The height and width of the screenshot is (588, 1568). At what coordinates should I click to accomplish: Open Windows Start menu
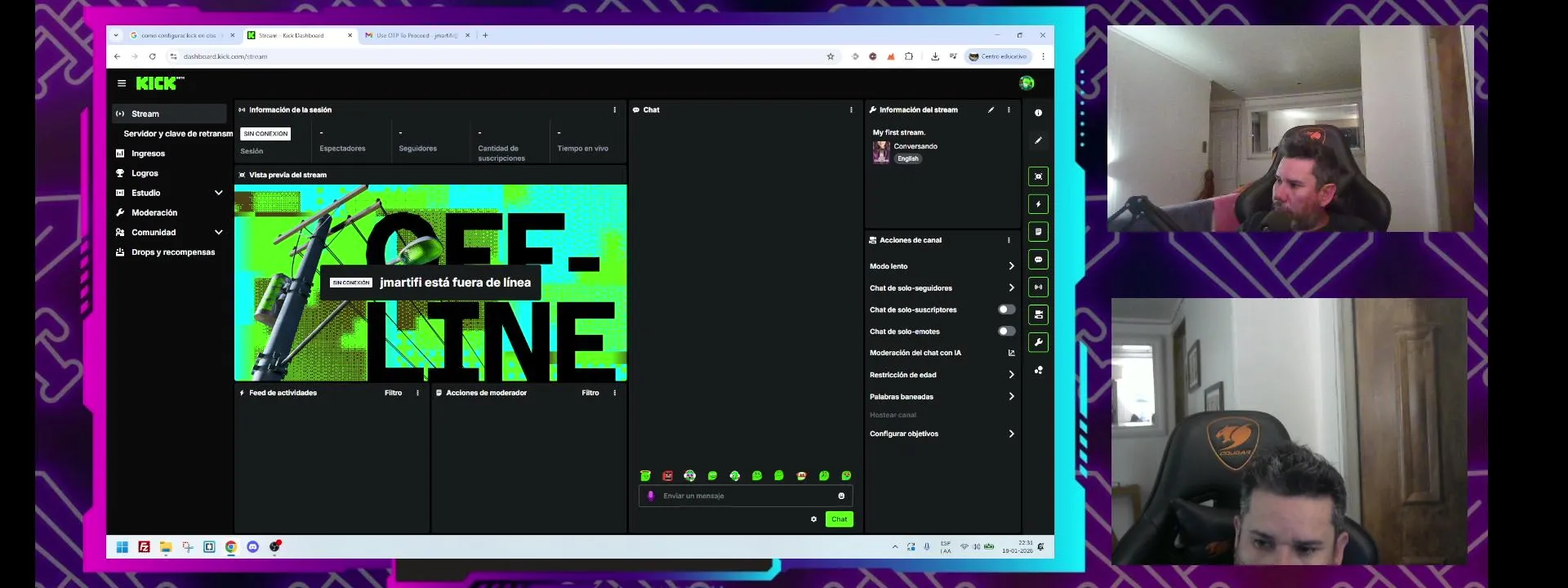(x=122, y=547)
